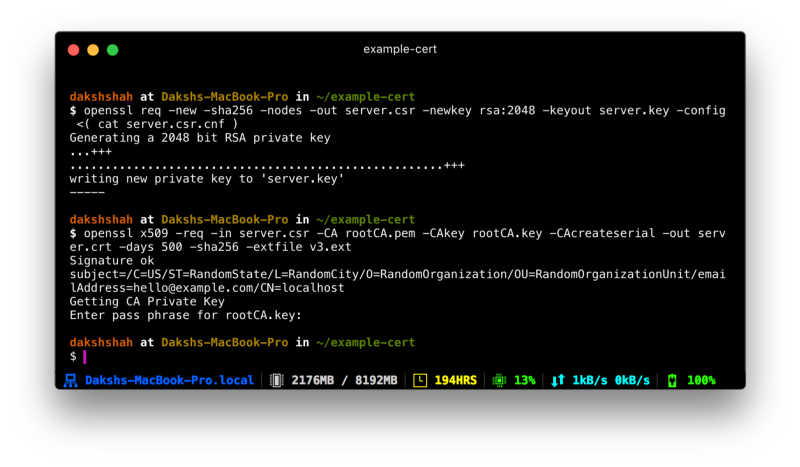Image resolution: width=800 pixels, height=467 pixels.
Task: Click the 194HRS uptime indicator
Action: click(456, 380)
